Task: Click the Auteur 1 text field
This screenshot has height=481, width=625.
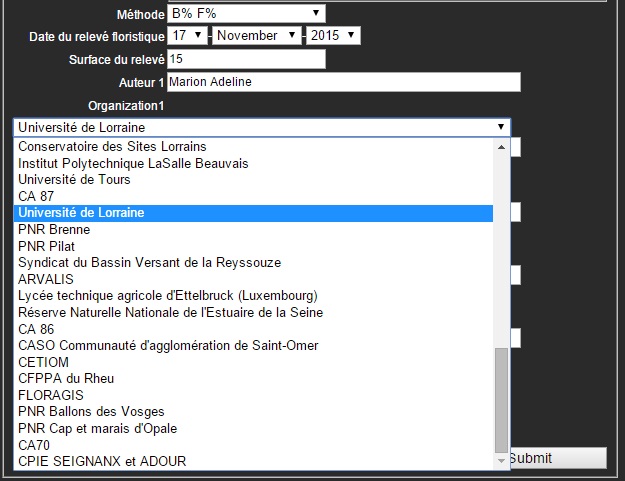Action: tap(343, 82)
